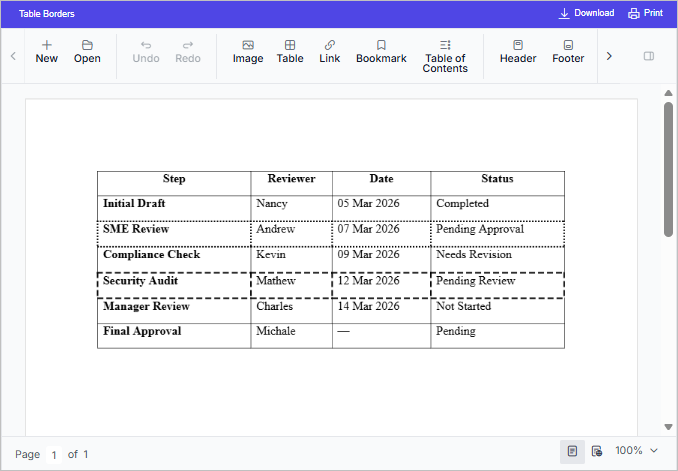Insert a Table from the toolbar
Viewport: 678px width, 471px height.
click(x=290, y=52)
